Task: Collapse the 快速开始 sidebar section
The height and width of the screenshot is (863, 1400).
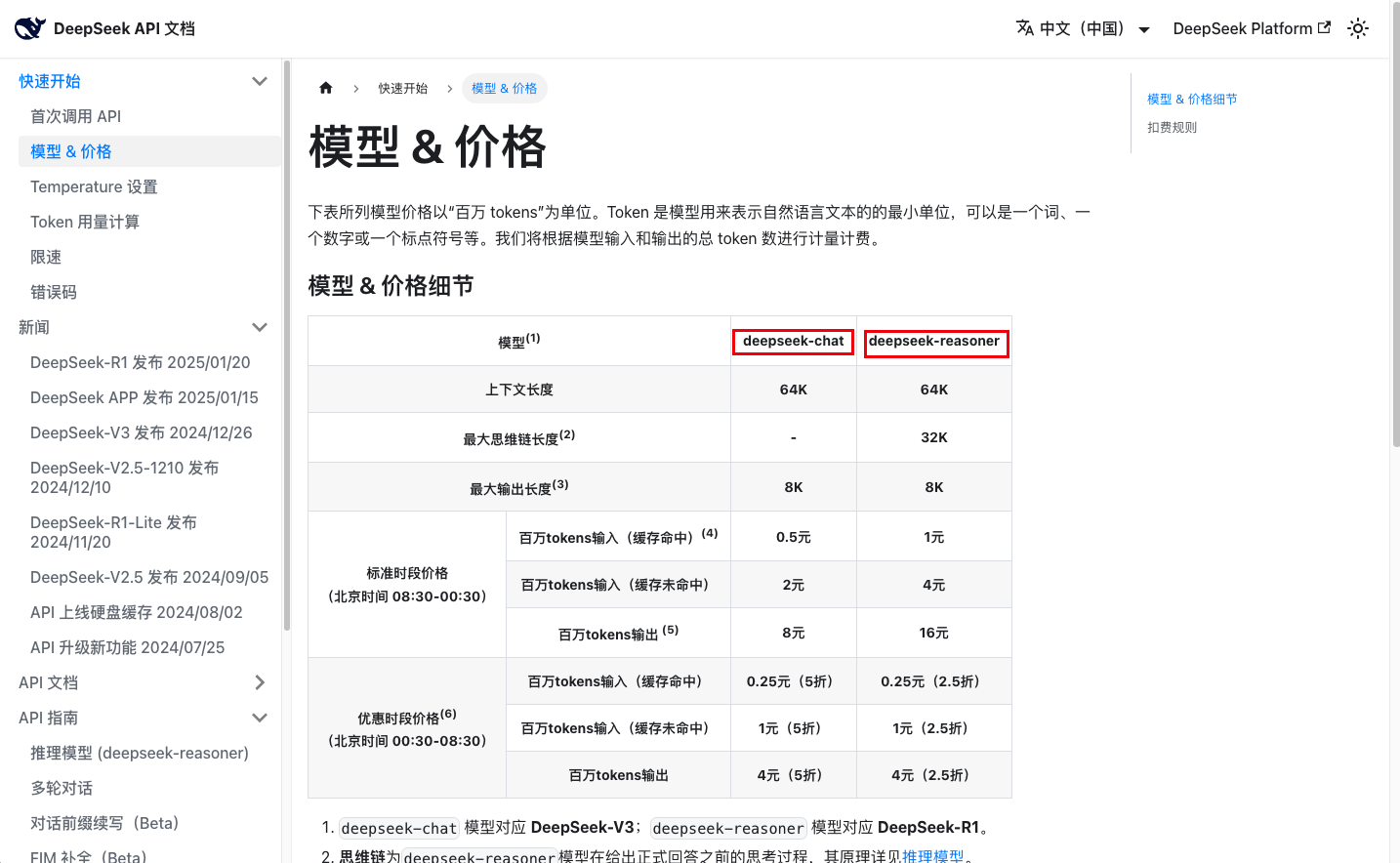Action: (x=260, y=81)
